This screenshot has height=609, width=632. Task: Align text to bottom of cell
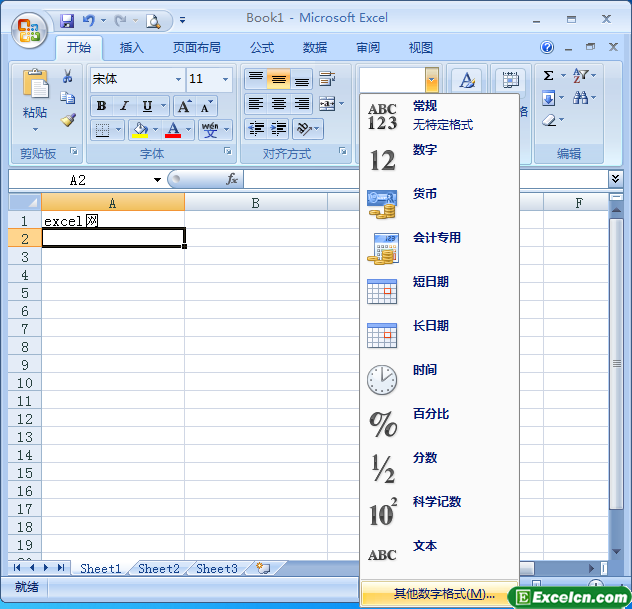click(301, 79)
